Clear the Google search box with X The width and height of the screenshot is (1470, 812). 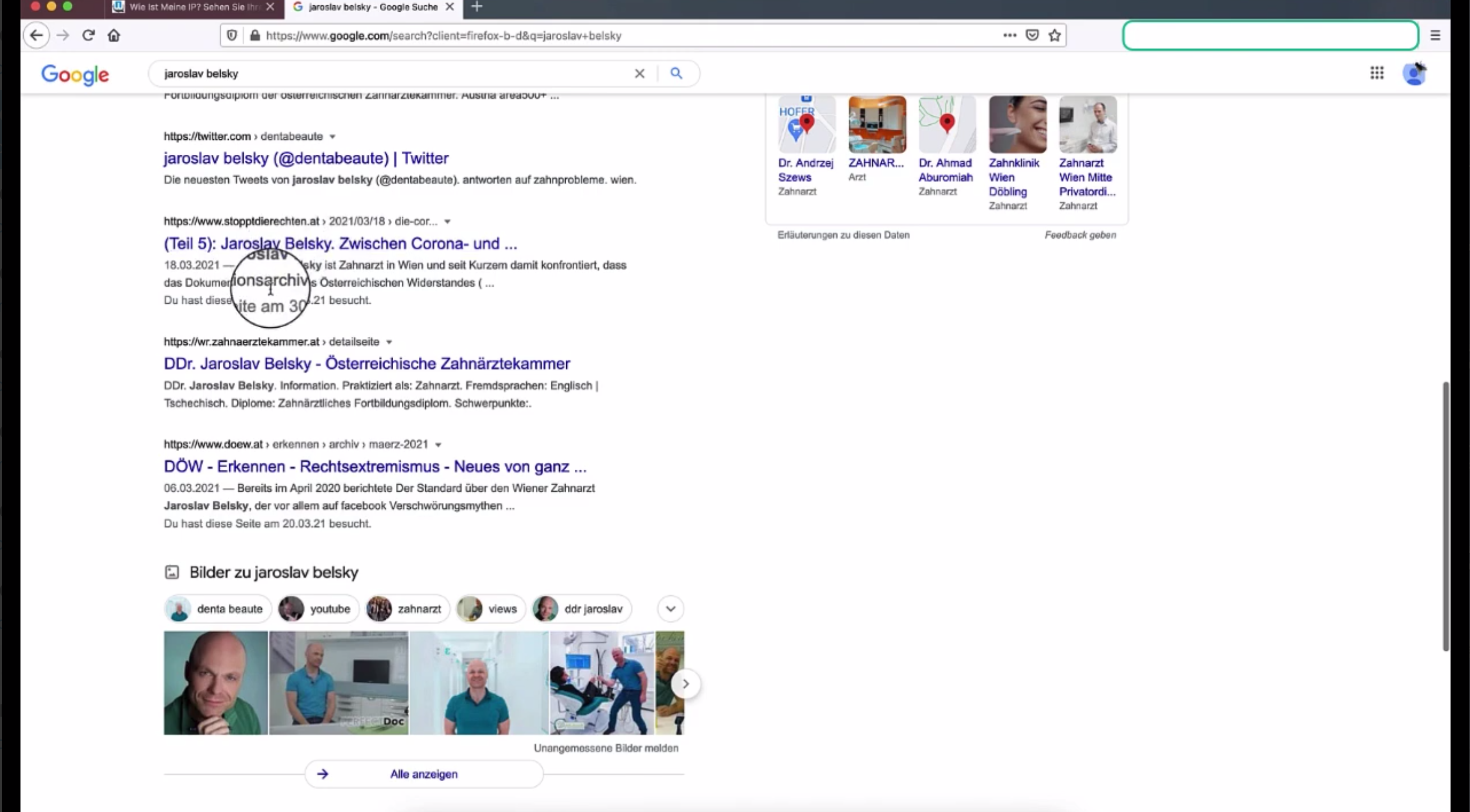tap(640, 73)
